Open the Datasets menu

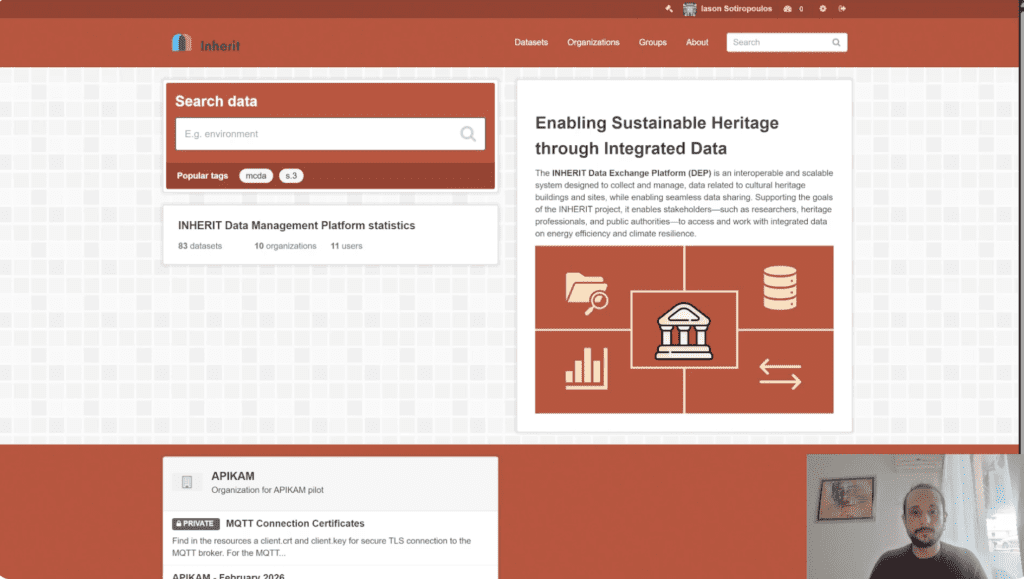[531, 42]
